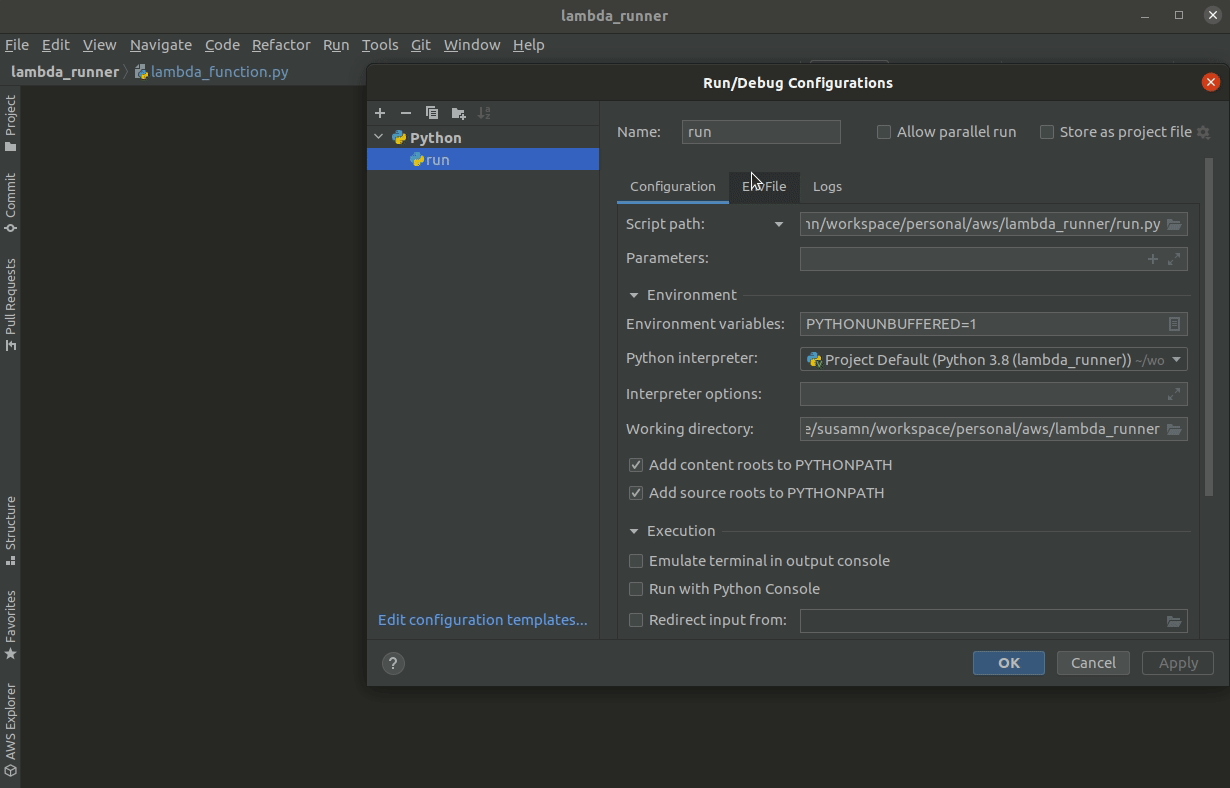Enable Allow parallel run
Screen dimensions: 1230x788
pos(884,132)
